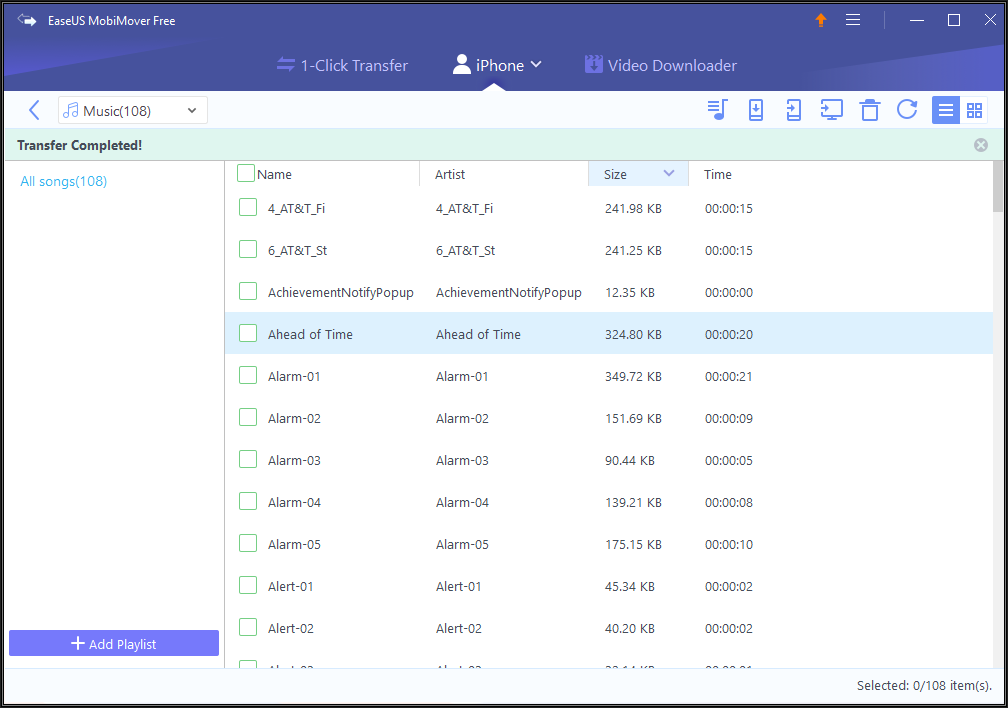1008x708 pixels.
Task: Select All songs(108) in sidebar
Action: coord(64,181)
